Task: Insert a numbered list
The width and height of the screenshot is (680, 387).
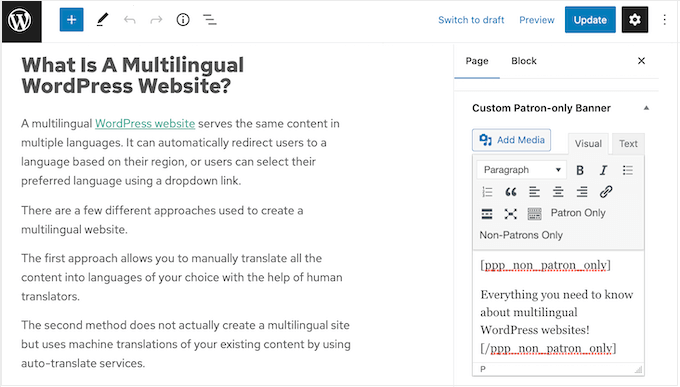Action: (487, 191)
